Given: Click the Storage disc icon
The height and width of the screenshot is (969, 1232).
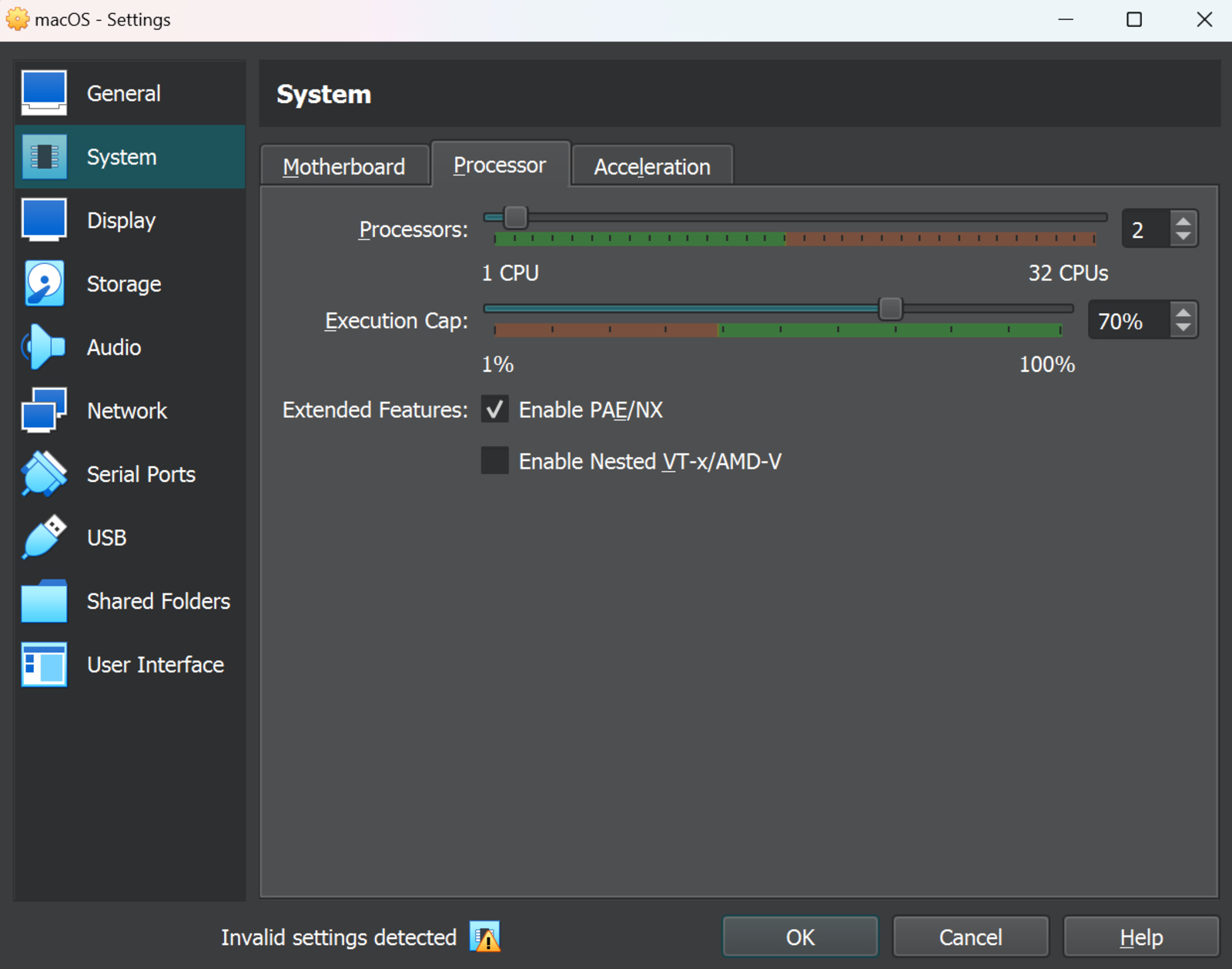Looking at the screenshot, I should point(44,283).
